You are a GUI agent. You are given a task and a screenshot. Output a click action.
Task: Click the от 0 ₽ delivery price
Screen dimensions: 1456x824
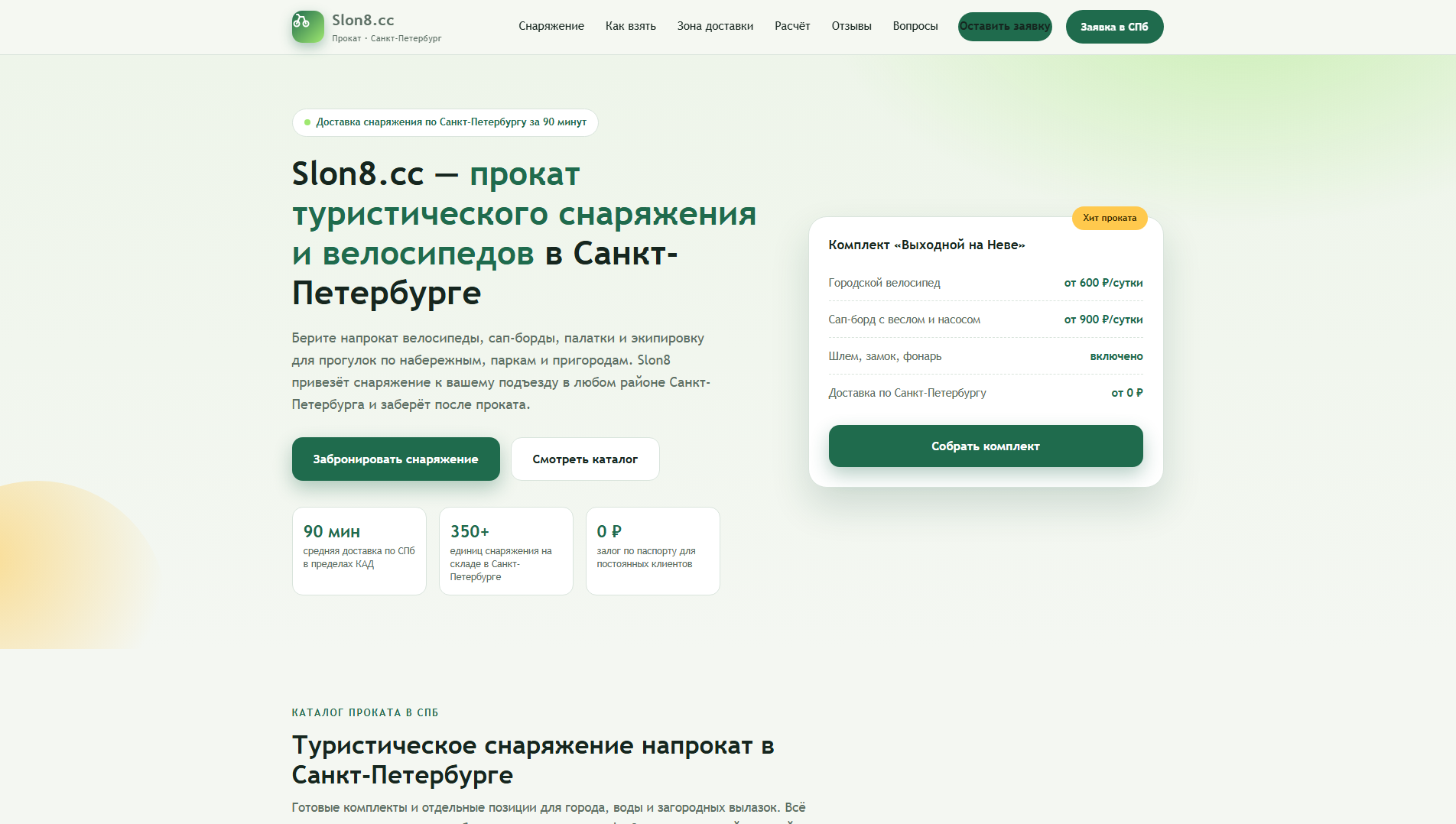click(x=1127, y=393)
